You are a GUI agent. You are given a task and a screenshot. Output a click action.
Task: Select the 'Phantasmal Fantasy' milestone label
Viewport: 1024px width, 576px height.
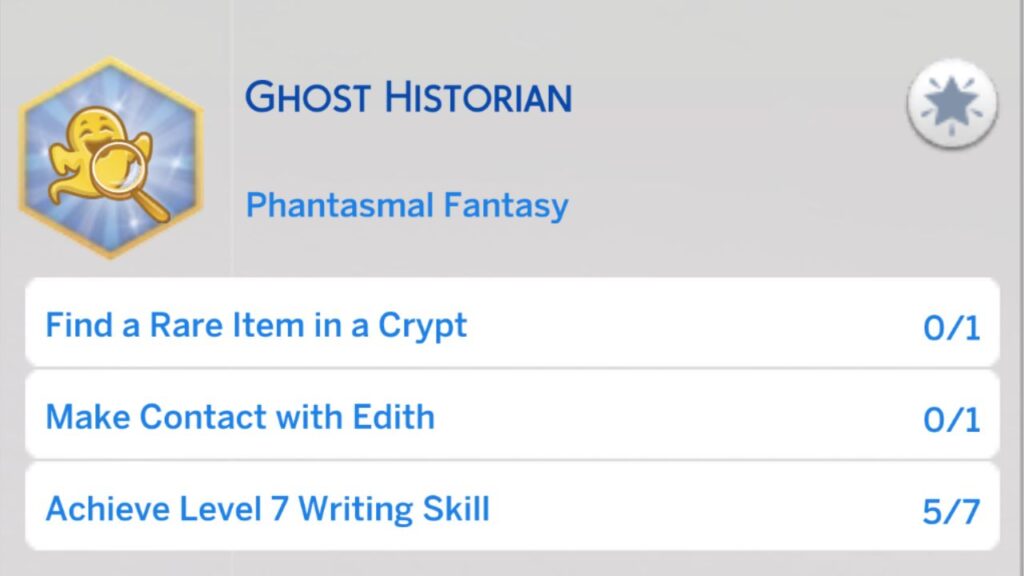[x=407, y=204]
